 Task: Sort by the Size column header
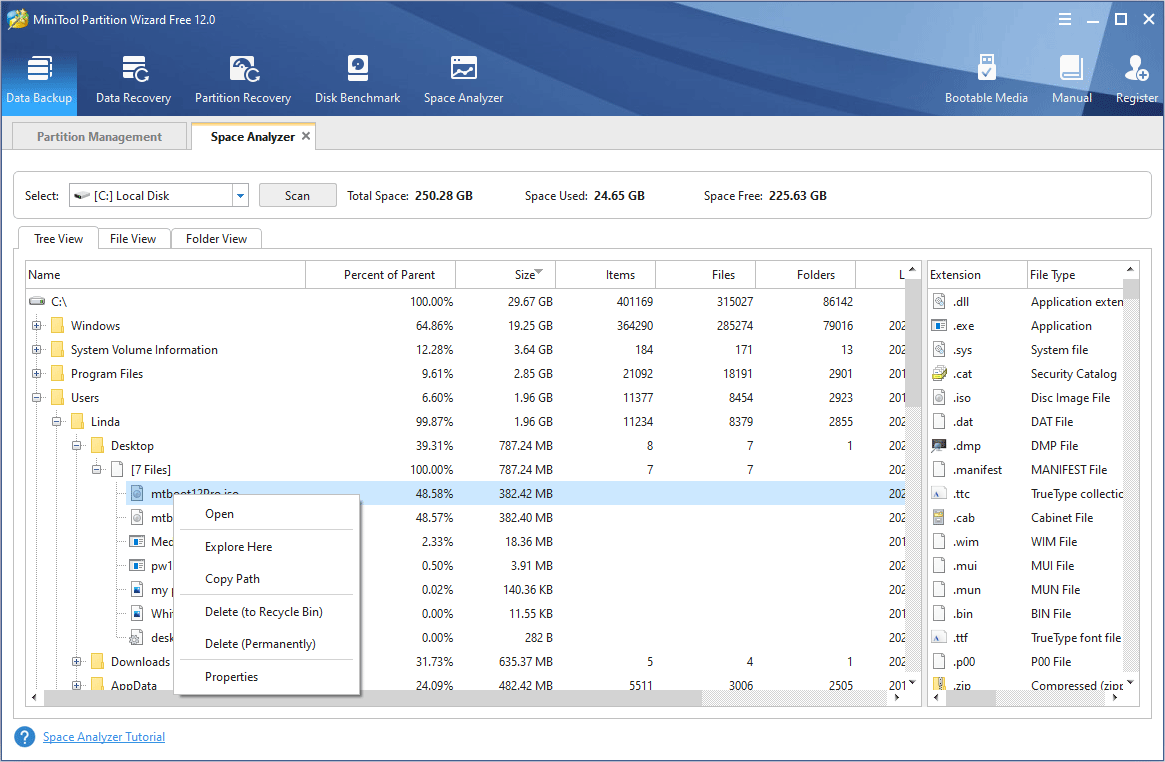pyautogui.click(x=505, y=275)
